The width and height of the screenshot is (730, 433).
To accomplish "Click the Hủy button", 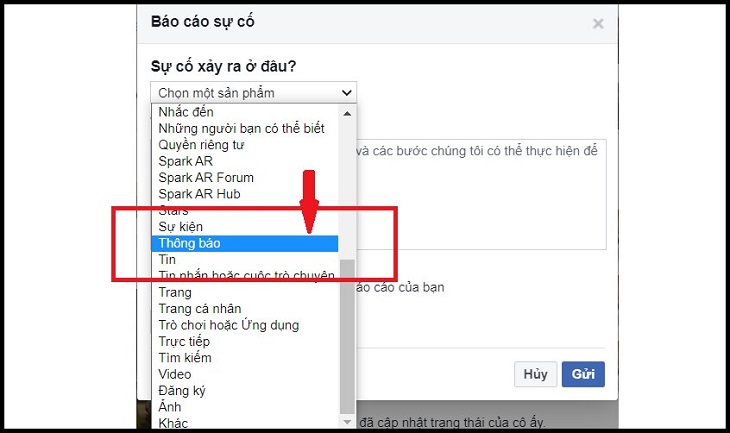I will [535, 374].
